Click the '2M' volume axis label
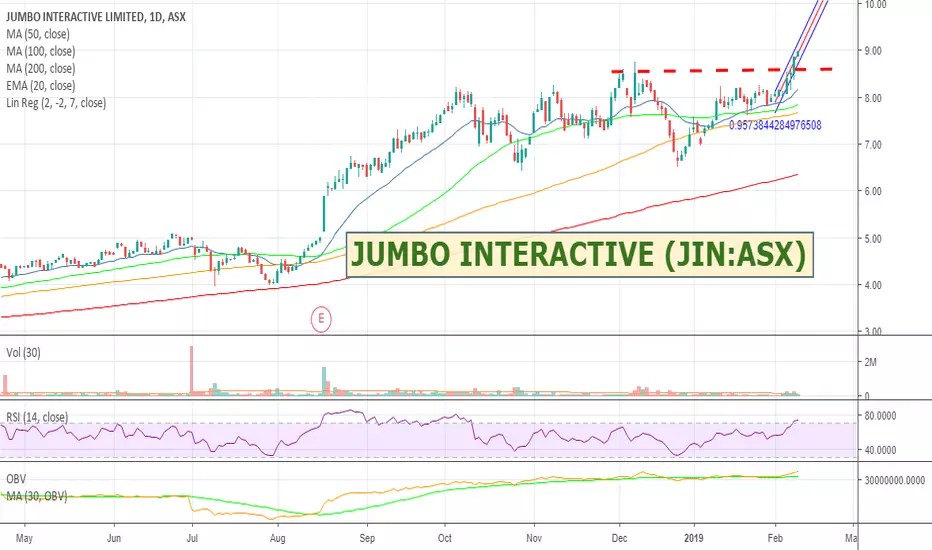Viewport: 932px width, 550px height. [870, 362]
